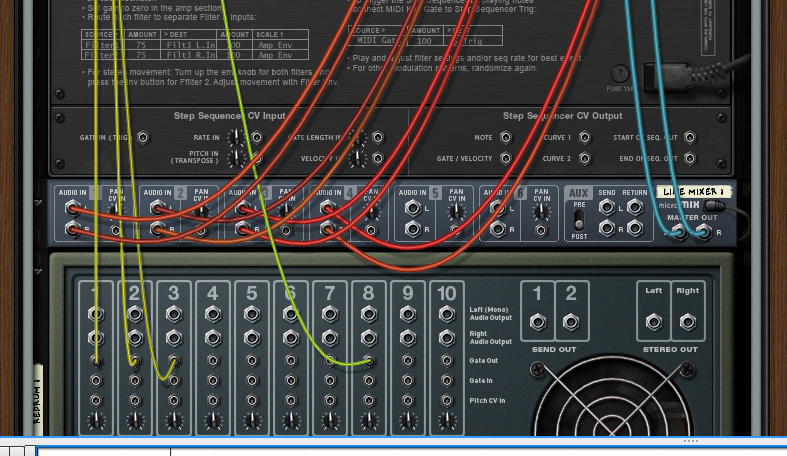Click the Curve 2 CV output jack

click(584, 159)
